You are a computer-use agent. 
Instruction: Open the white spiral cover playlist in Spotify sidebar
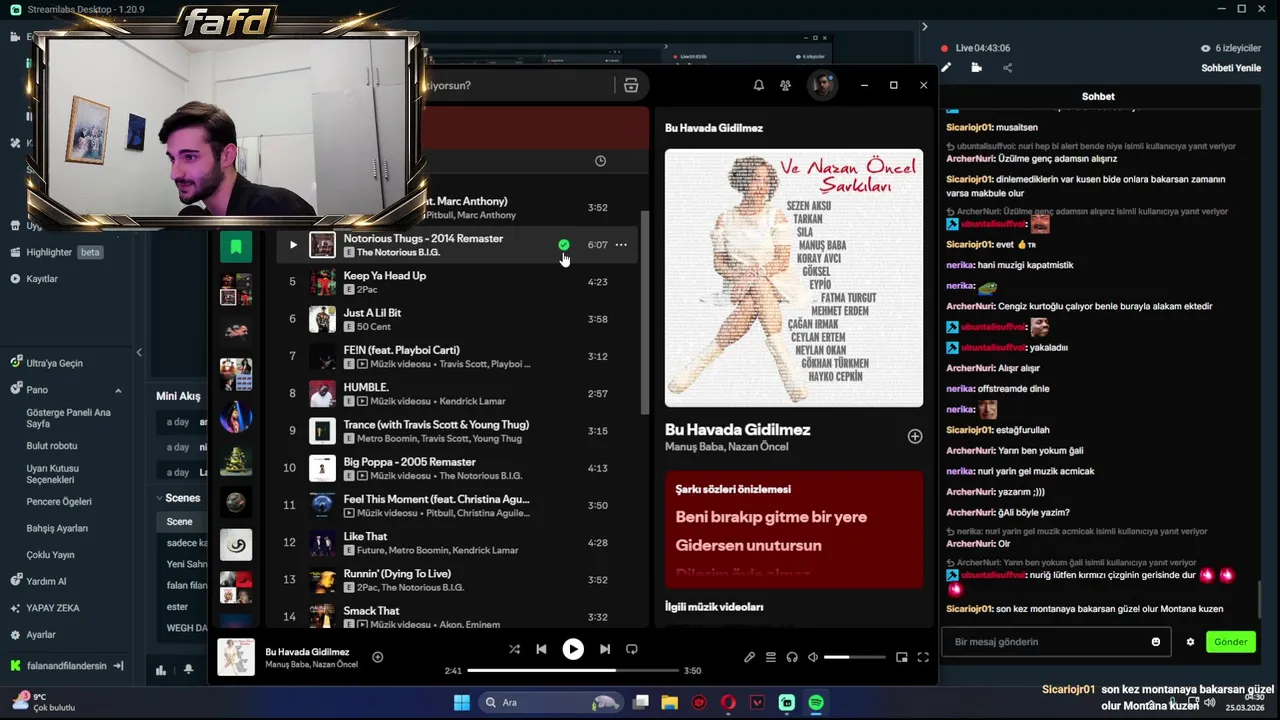pos(236,545)
